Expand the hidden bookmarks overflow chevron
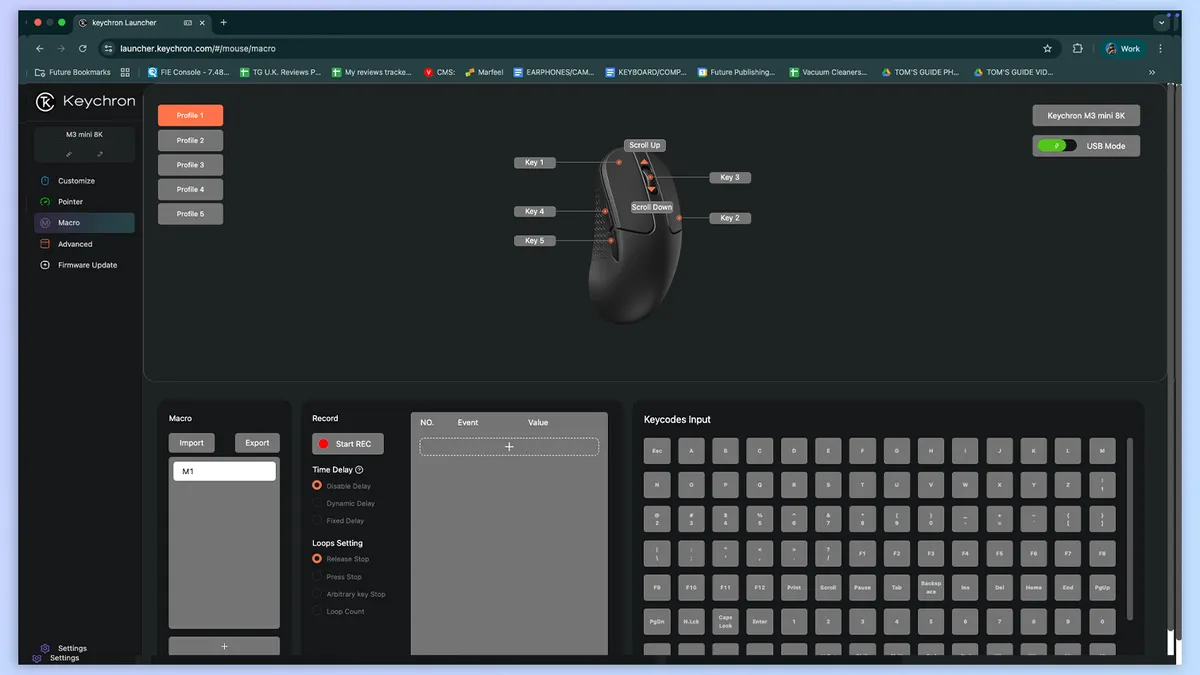 click(x=1152, y=72)
